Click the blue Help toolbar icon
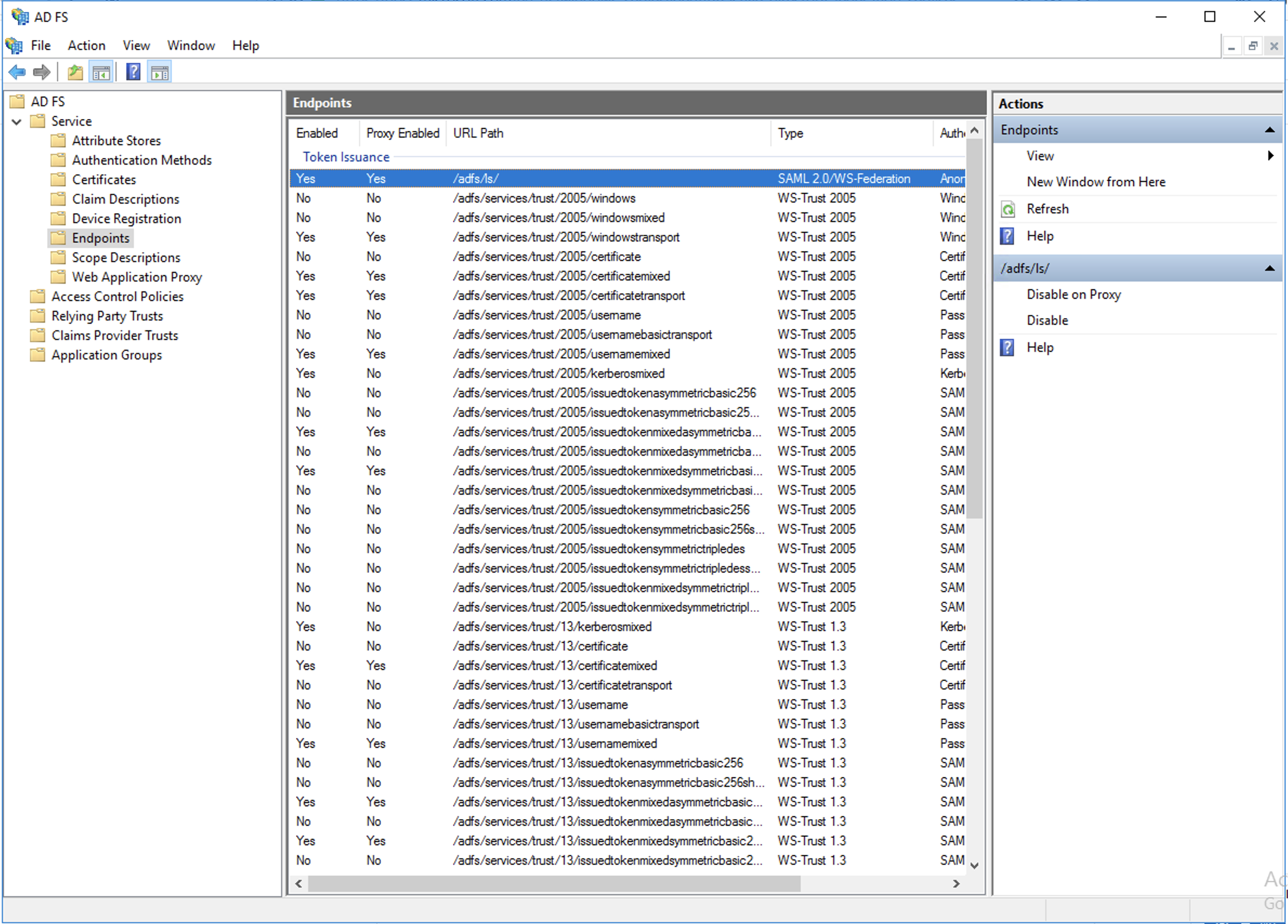 tap(133, 72)
